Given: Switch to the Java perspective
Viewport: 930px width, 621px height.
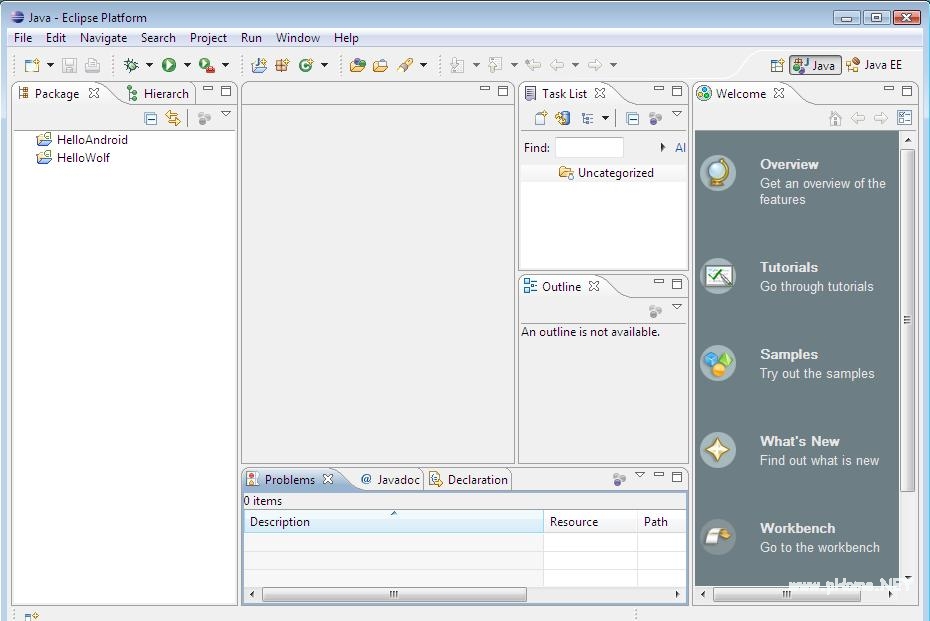Looking at the screenshot, I should point(815,65).
